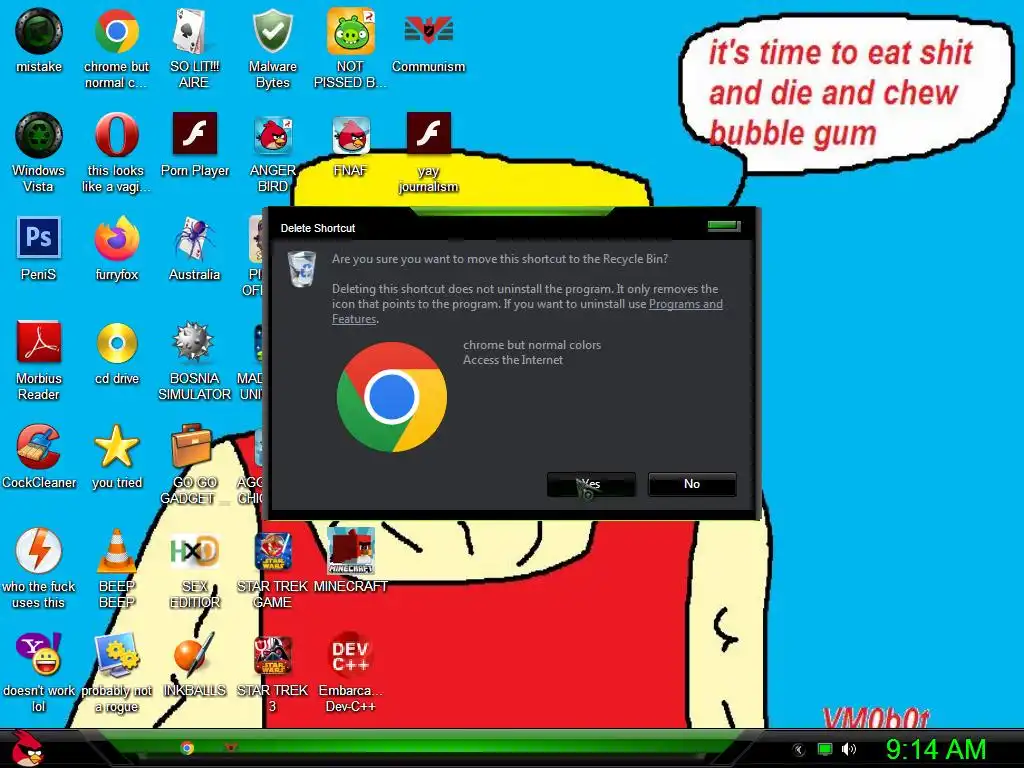
Task: Open Start menu via Angry Birds orb
Action: (27, 748)
